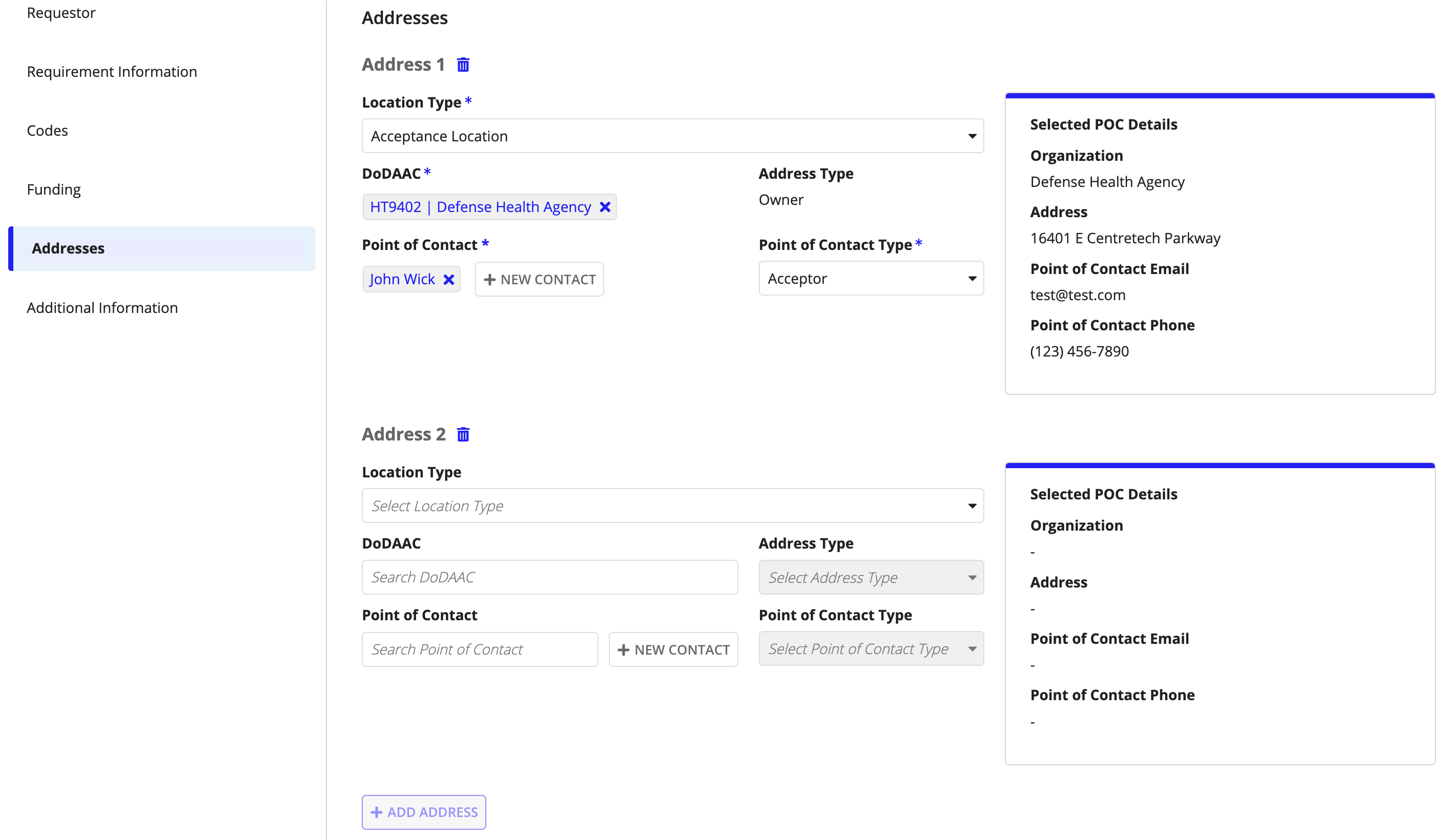Screen dimensions: 1444x840
Task: Click John Wick contact name
Action: click(402, 280)
